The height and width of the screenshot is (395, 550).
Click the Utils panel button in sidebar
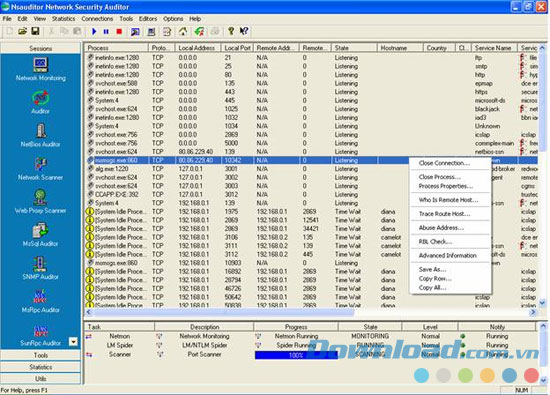click(x=41, y=379)
